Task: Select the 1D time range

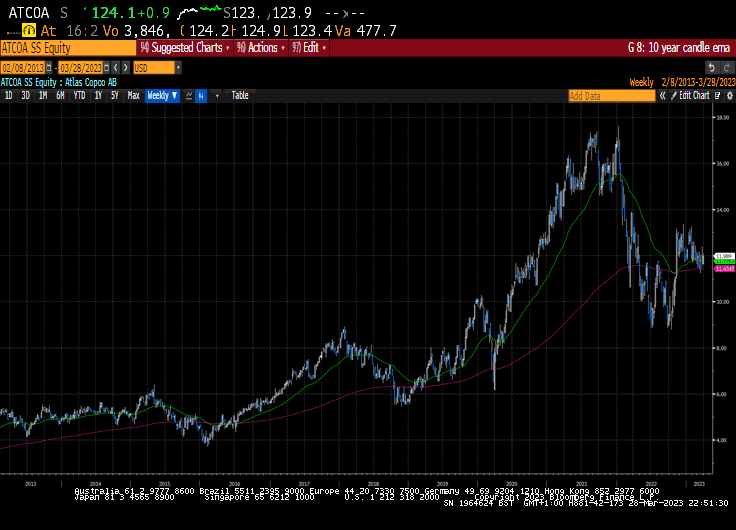Action: pos(8,96)
